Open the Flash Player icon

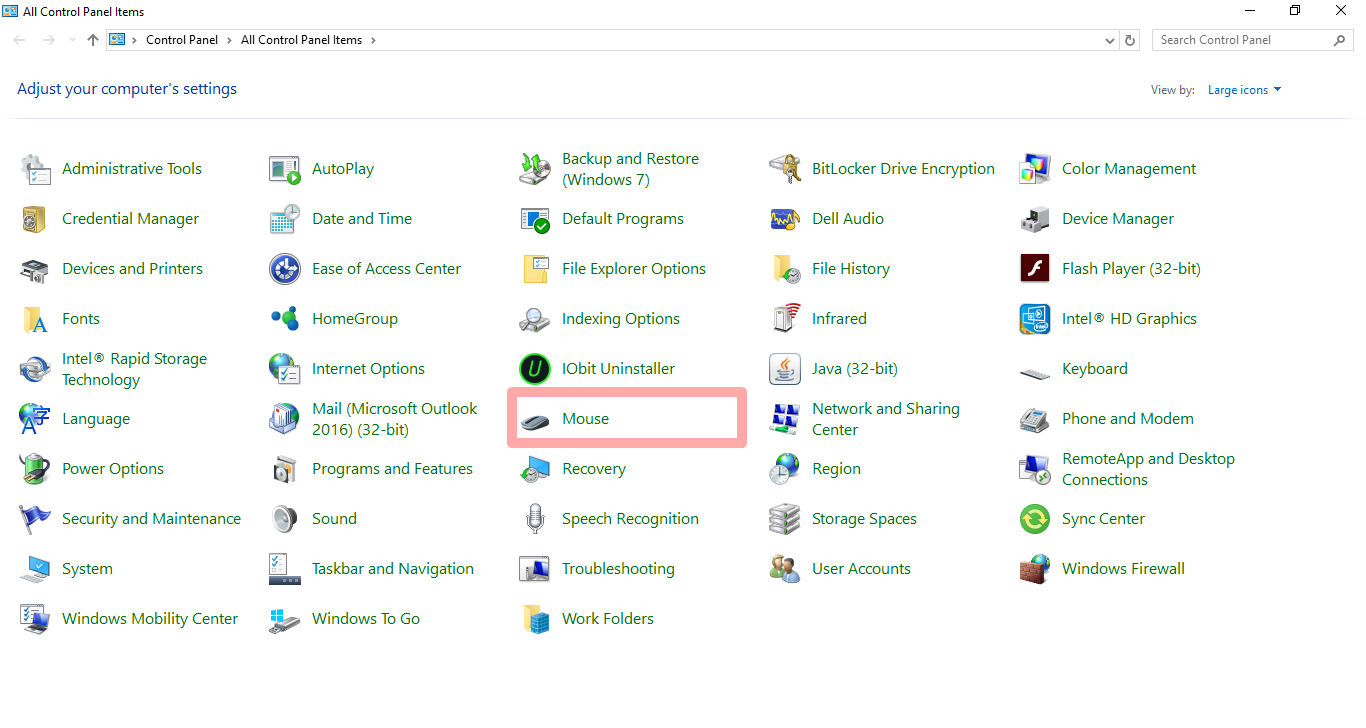click(x=1035, y=269)
